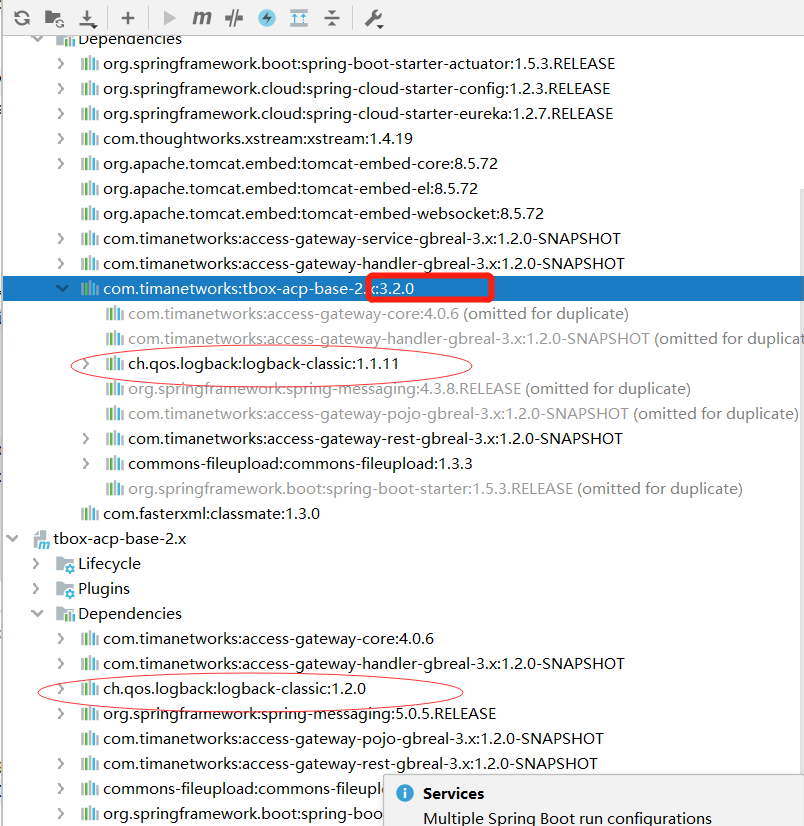Screen dimensions: 804x826
Task: Click Show Dependencies diagram icon
Action: (x=299, y=18)
